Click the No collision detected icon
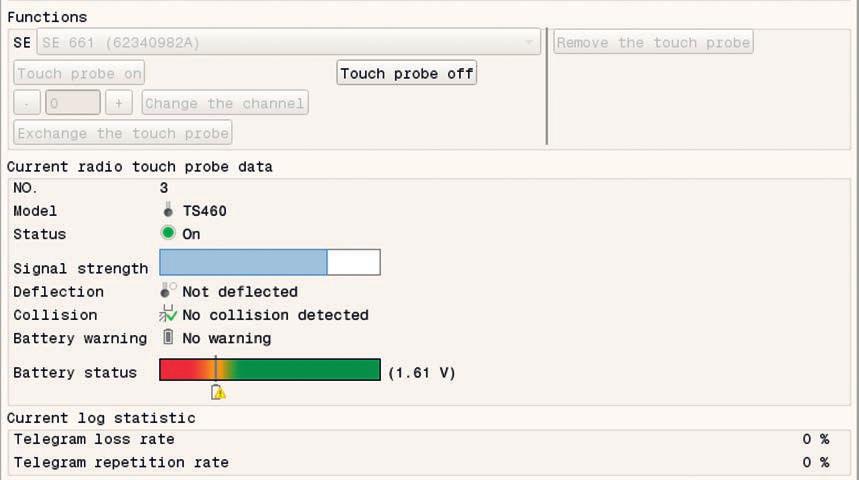Screen dimensions: 859x480 tap(168, 314)
